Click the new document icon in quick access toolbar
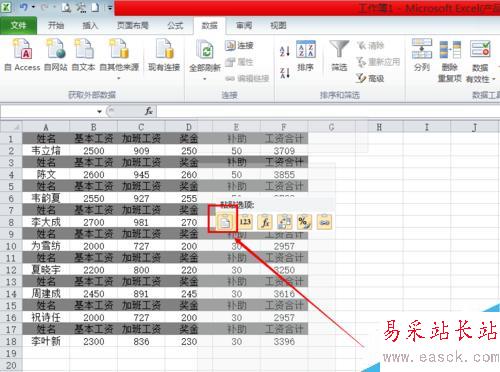Viewport: 500px width, 372px height. pos(95,7)
